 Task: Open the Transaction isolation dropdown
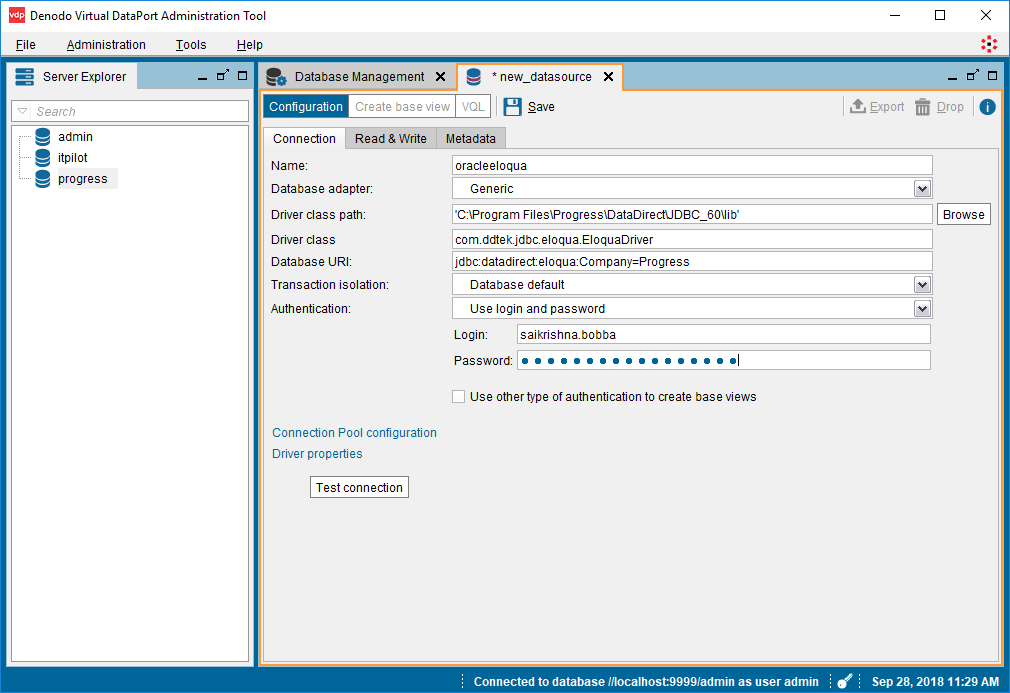922,284
